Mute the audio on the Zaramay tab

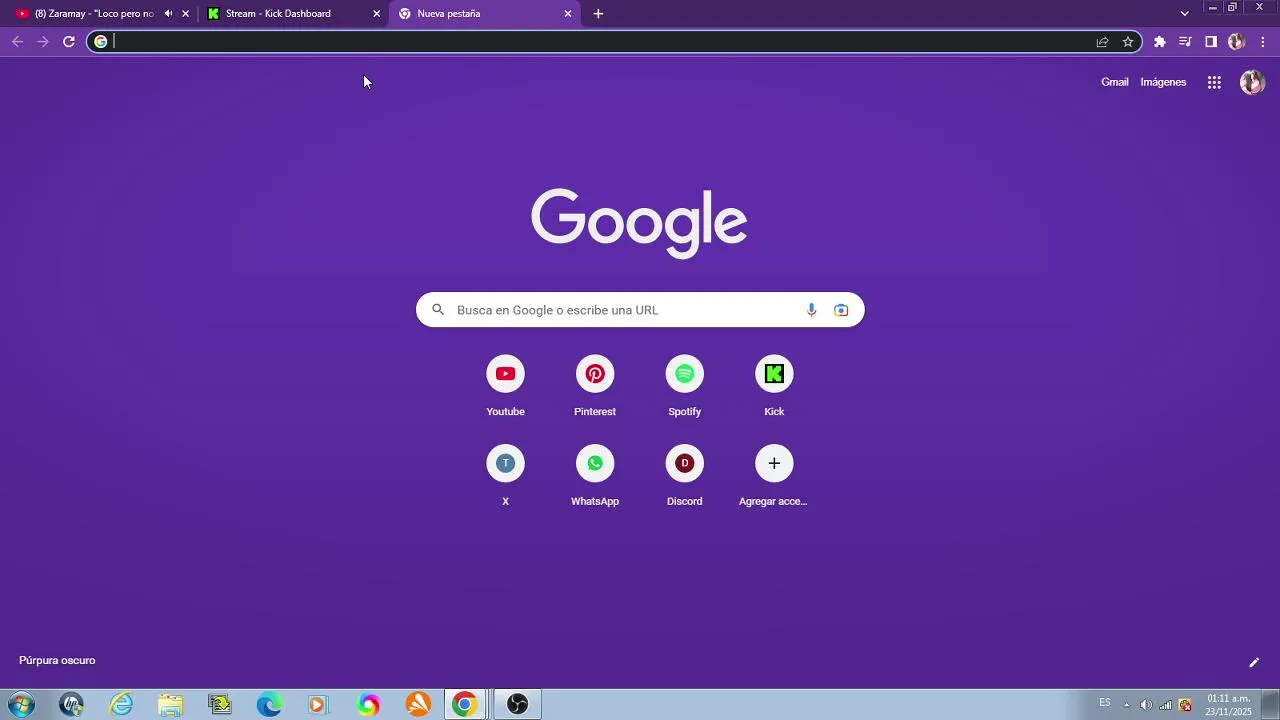tap(168, 14)
